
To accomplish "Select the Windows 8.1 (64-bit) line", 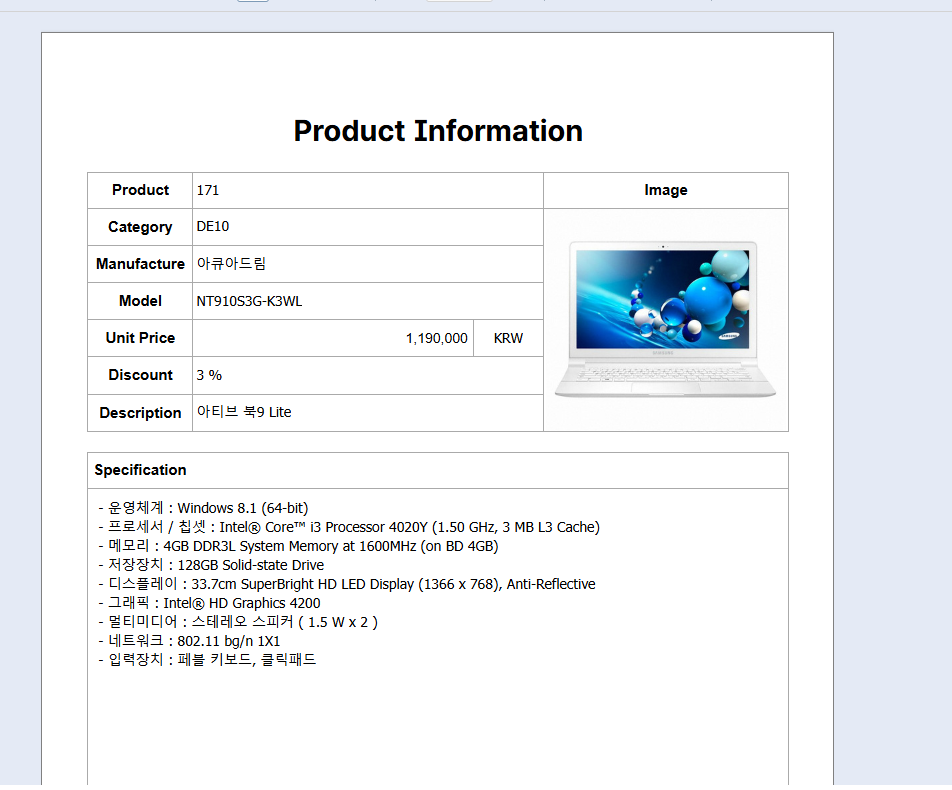I will click(203, 508).
